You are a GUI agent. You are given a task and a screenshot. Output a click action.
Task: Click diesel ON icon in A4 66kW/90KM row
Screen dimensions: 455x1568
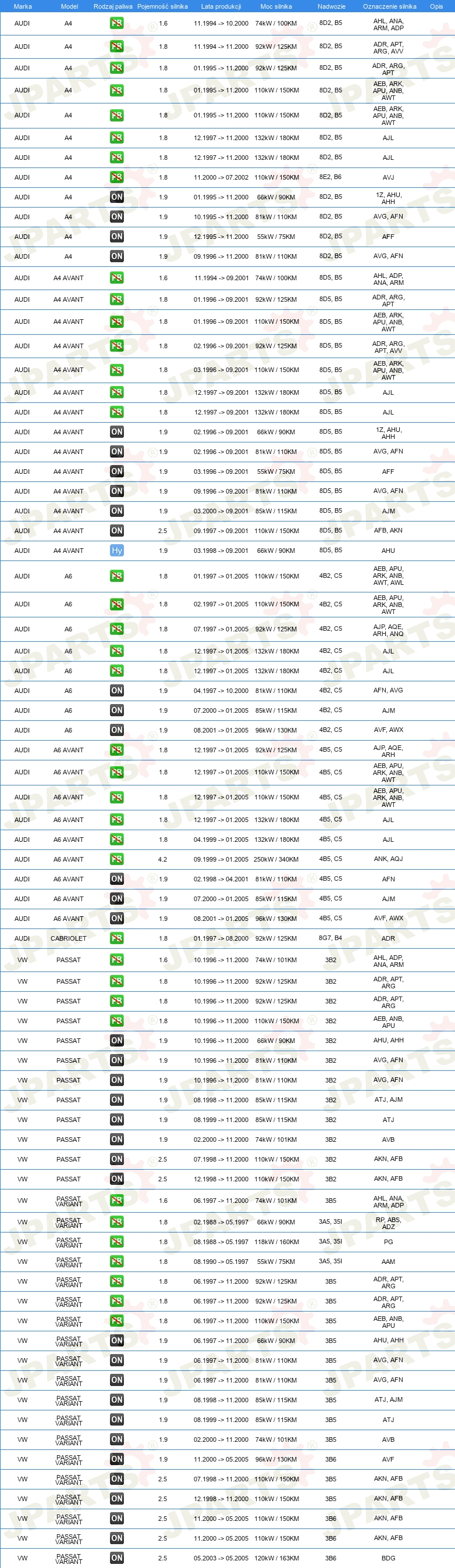coord(117,197)
